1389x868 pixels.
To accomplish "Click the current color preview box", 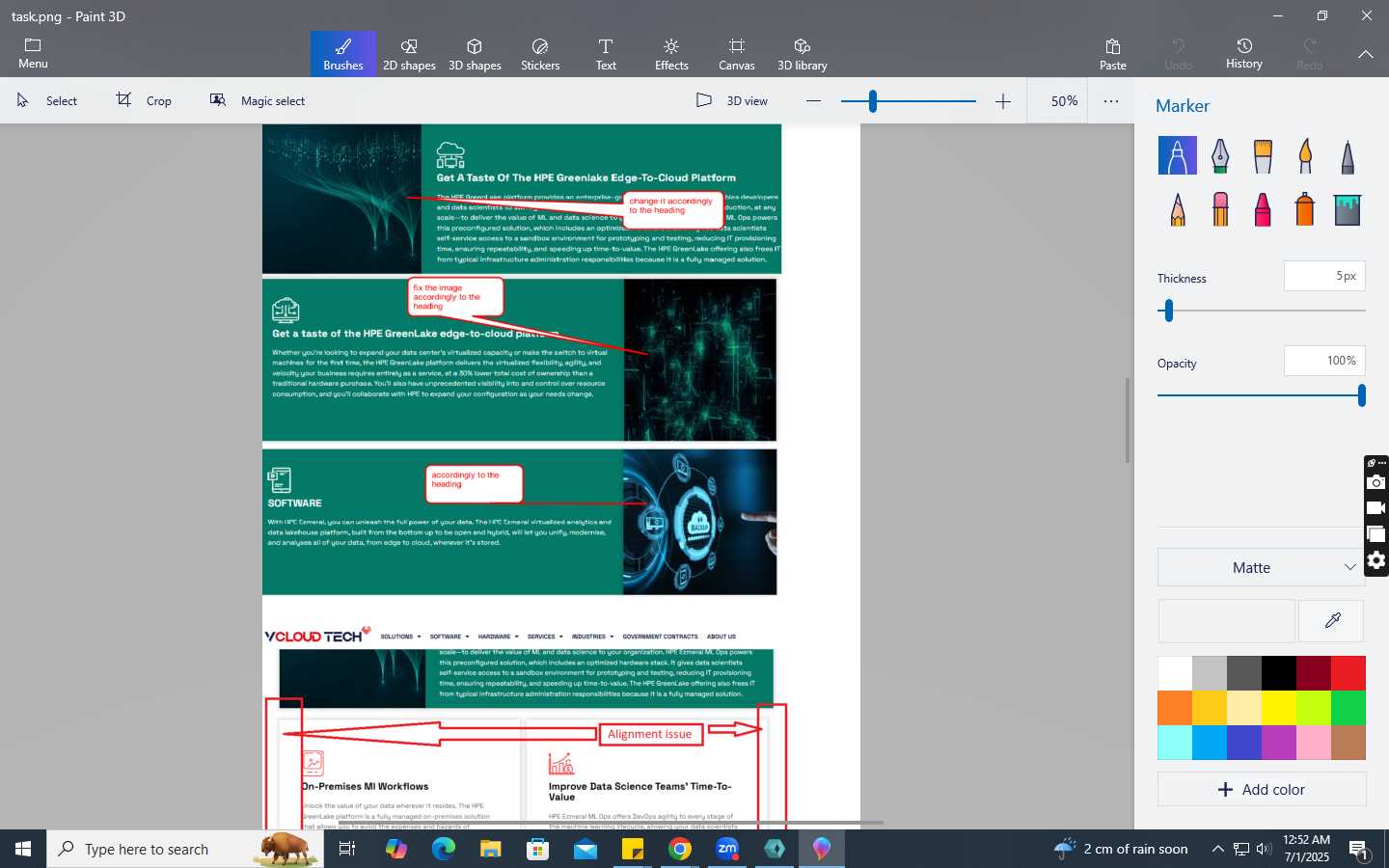I will point(1226,620).
